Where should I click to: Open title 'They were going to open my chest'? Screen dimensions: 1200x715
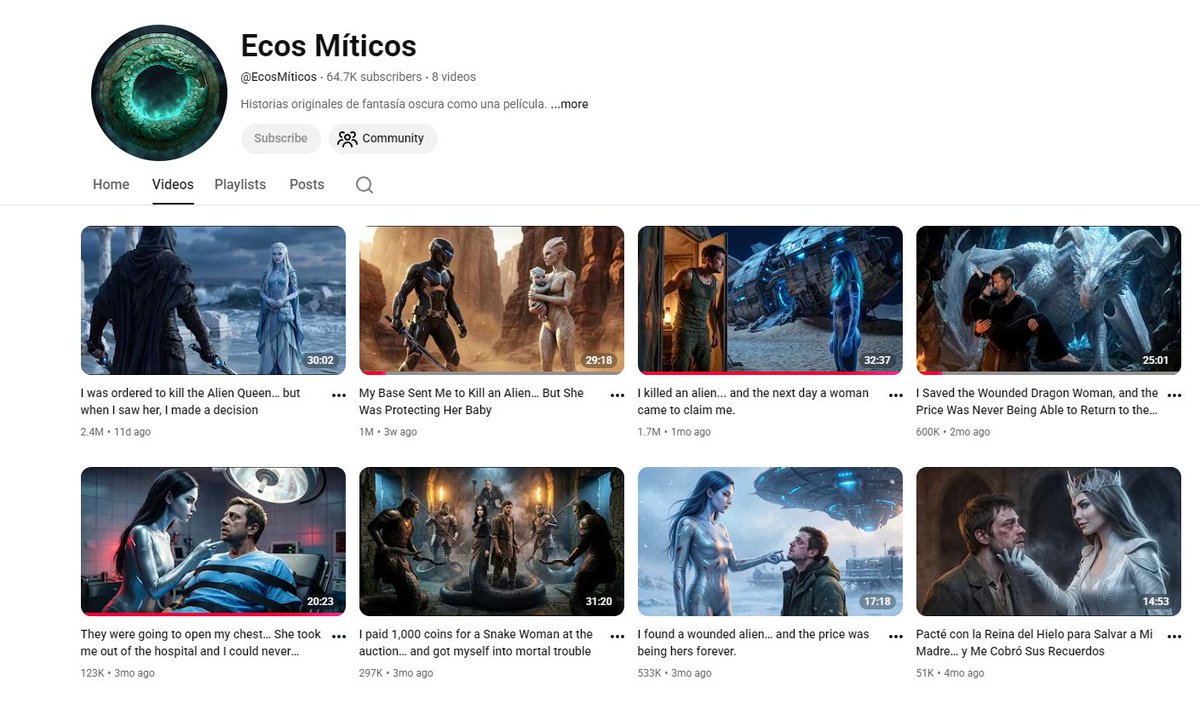tap(201, 643)
